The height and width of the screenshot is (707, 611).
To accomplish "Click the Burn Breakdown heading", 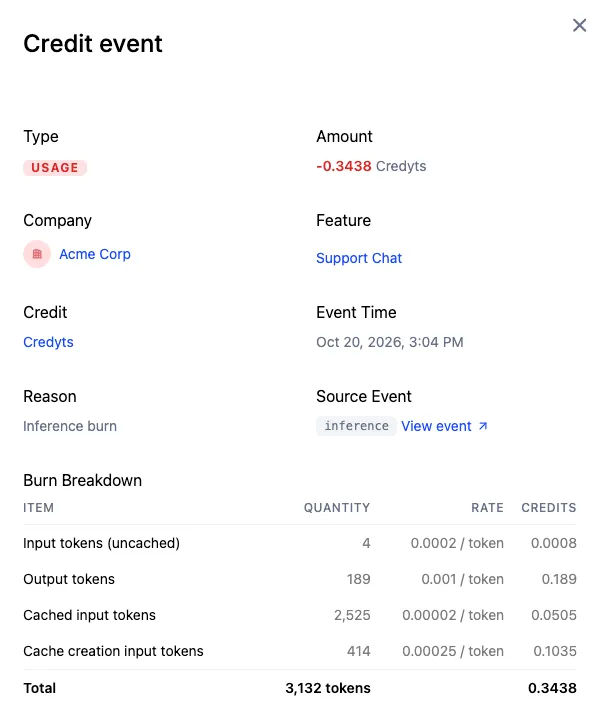I will [83, 481].
